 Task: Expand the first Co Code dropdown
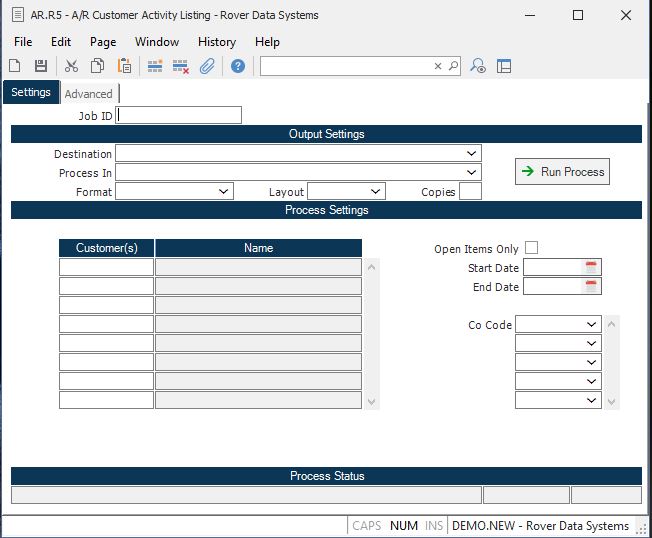pyautogui.click(x=591, y=325)
